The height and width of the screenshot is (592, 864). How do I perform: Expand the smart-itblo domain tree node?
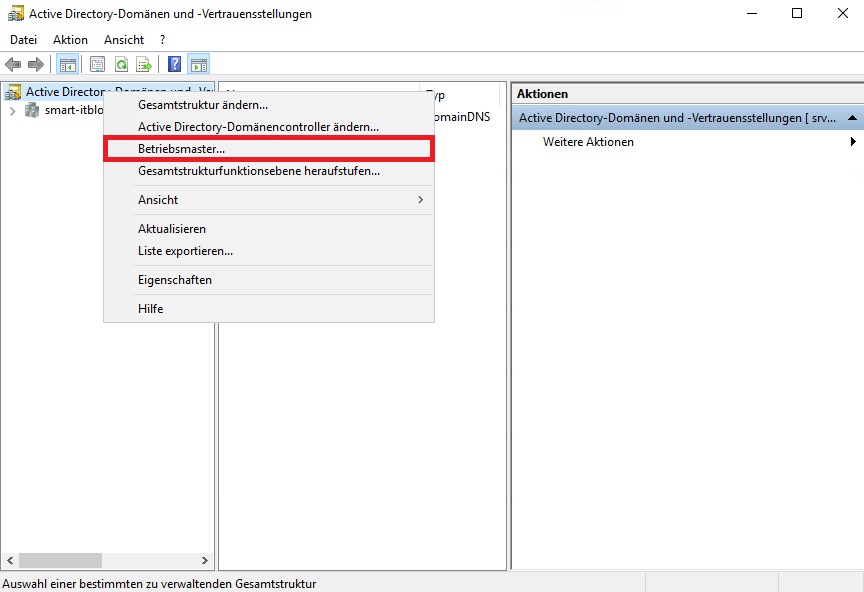(x=12, y=110)
